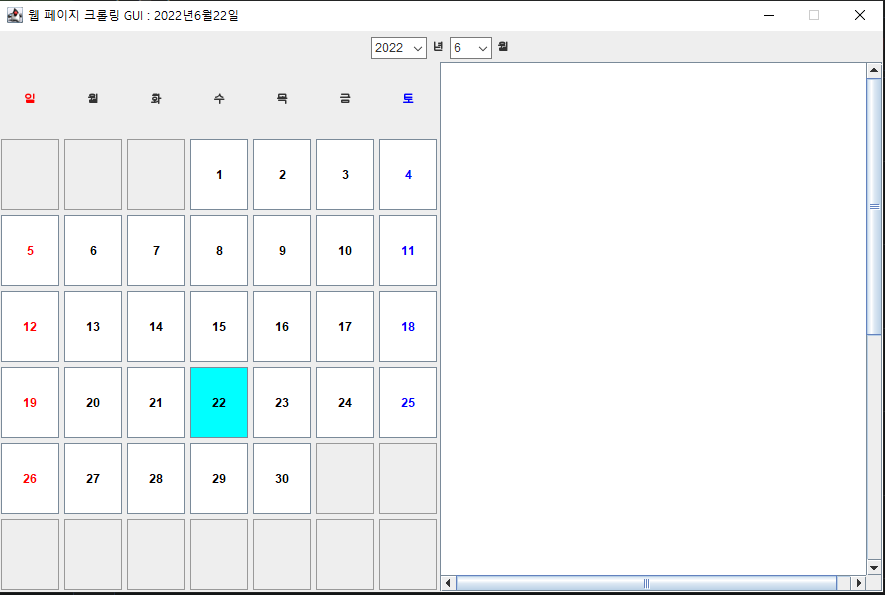Close the crawling GUI window
This screenshot has height=595, width=885.
tap(860, 15)
